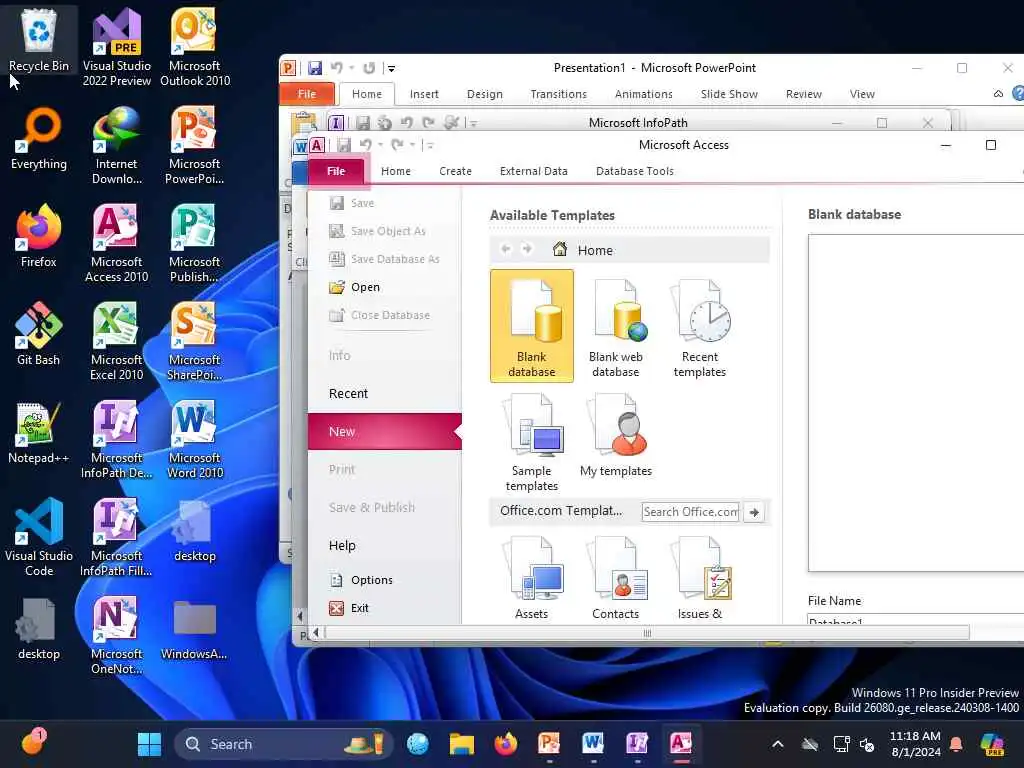Open Microsoft InfoPath Filler desktop shortcut
This screenshot has width=1024, height=768.
[x=116, y=537]
